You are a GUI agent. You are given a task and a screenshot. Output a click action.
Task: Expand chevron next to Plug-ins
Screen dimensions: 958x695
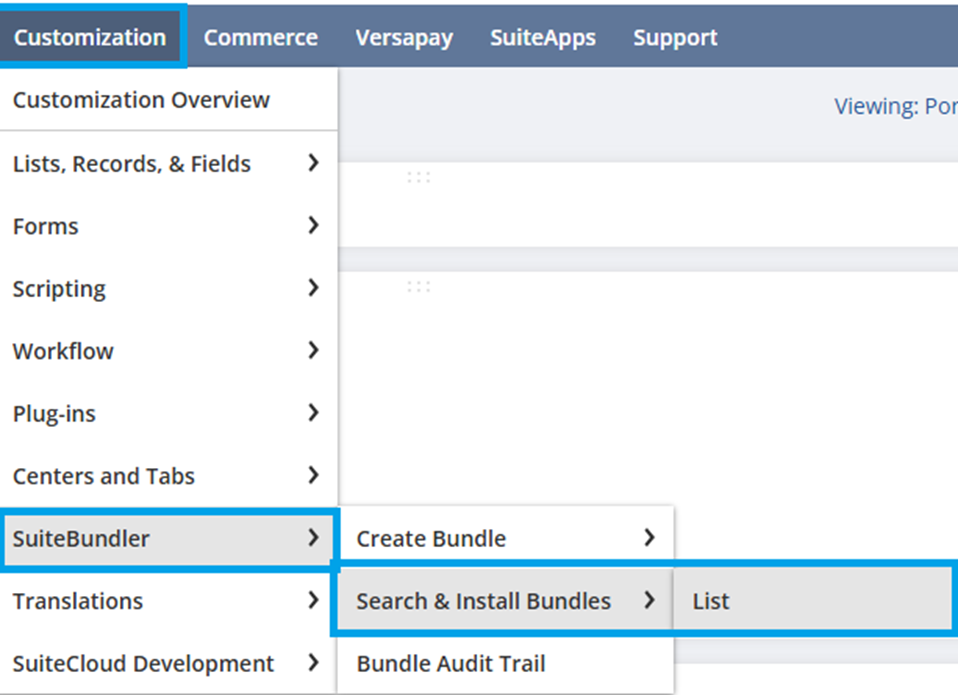(x=313, y=413)
